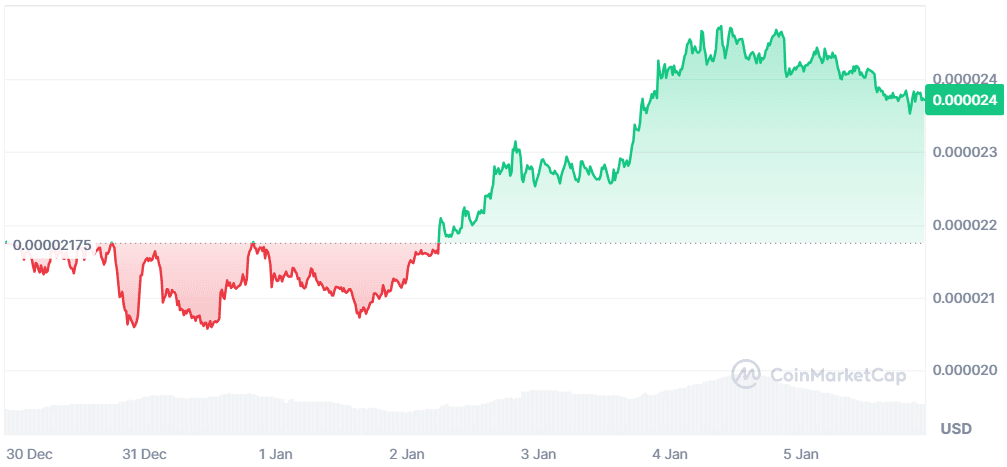Click the gray 0.000024 axis label above the price tag
The height and width of the screenshot is (467, 1007).
962,78
